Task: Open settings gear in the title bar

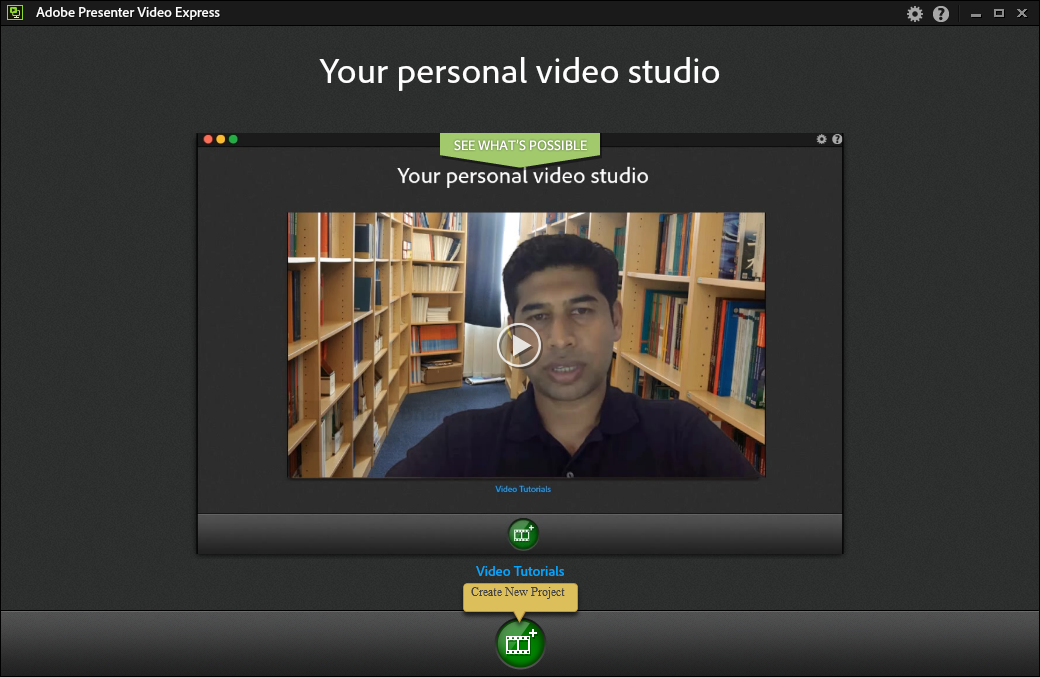Action: click(x=915, y=14)
